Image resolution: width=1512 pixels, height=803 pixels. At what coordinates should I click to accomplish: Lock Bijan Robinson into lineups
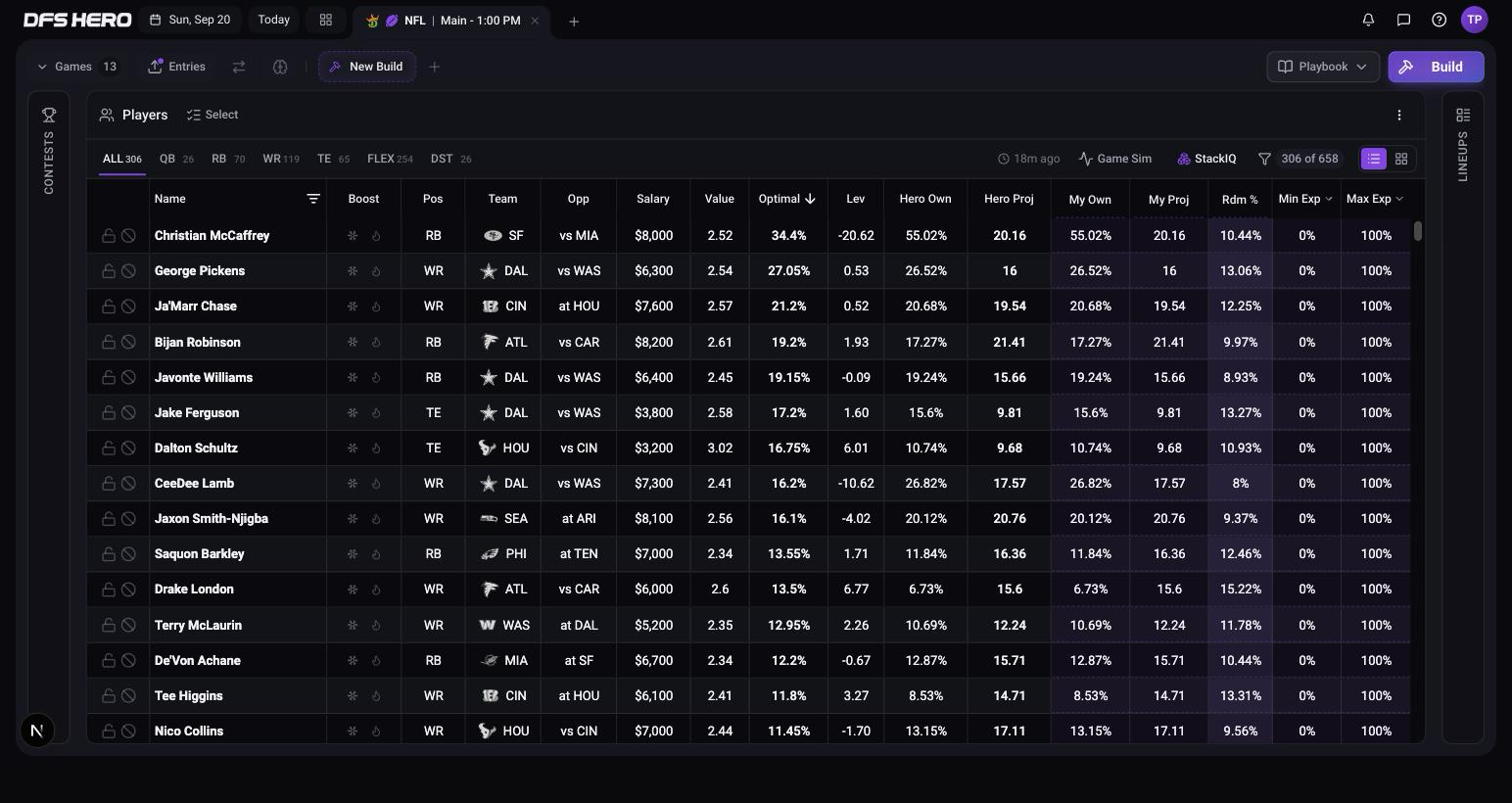pos(109,342)
